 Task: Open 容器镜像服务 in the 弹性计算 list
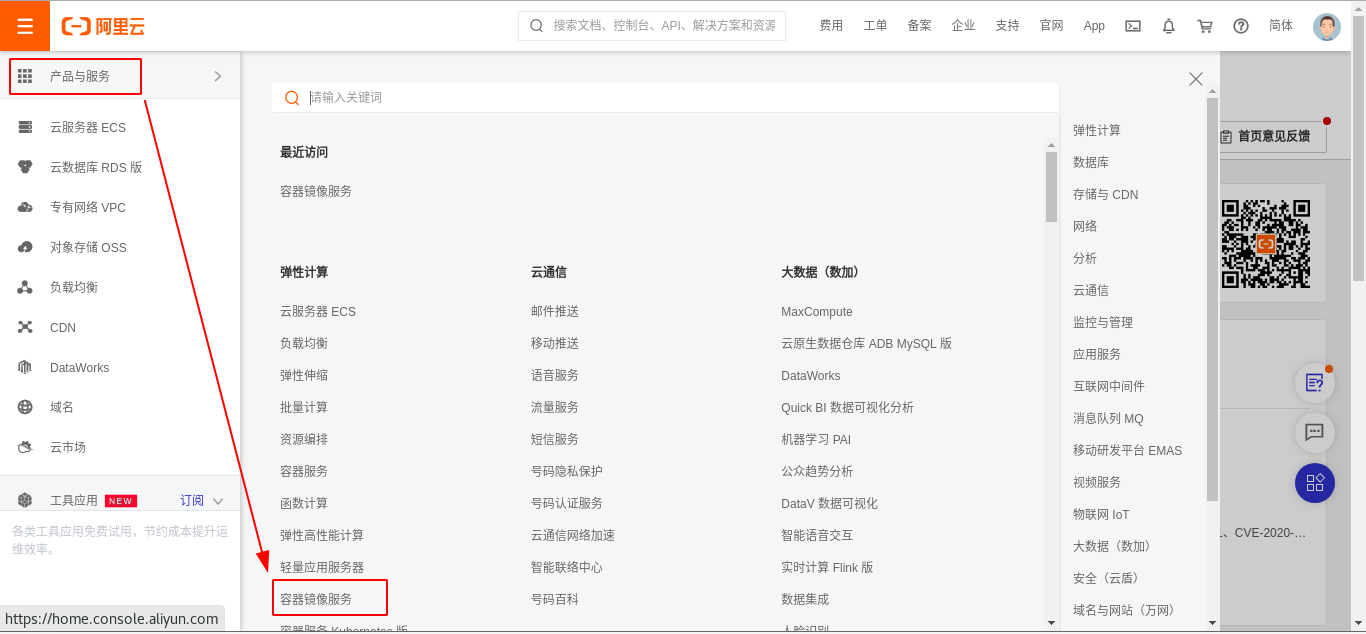point(316,599)
